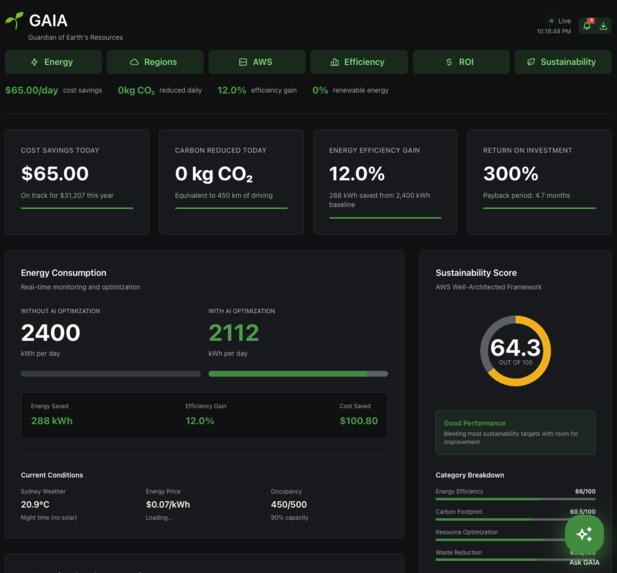The width and height of the screenshot is (617, 573).
Task: Click the Occupancy '450/500' value
Action: click(288, 505)
